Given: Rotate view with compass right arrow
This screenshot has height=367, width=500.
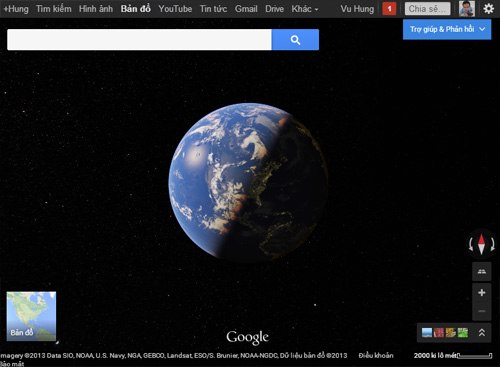Looking at the screenshot, I should pyautogui.click(x=492, y=244).
